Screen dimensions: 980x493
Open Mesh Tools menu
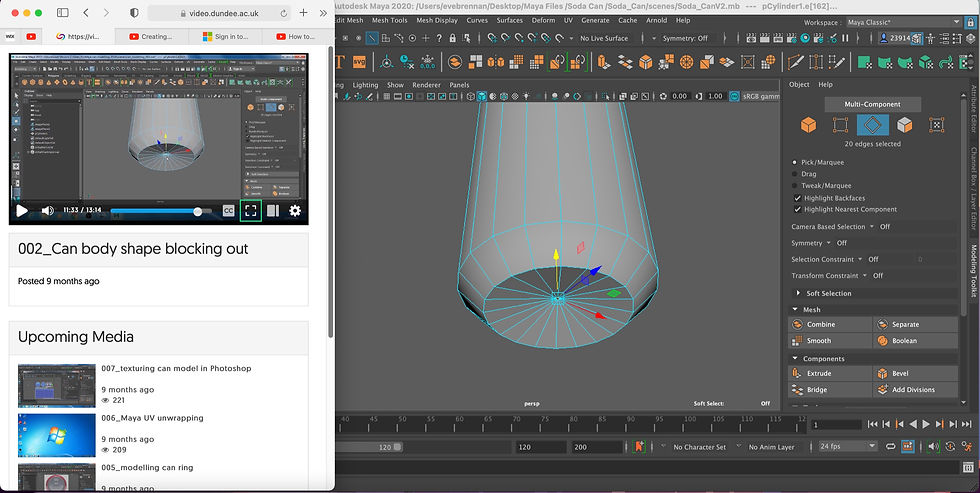[x=389, y=20]
